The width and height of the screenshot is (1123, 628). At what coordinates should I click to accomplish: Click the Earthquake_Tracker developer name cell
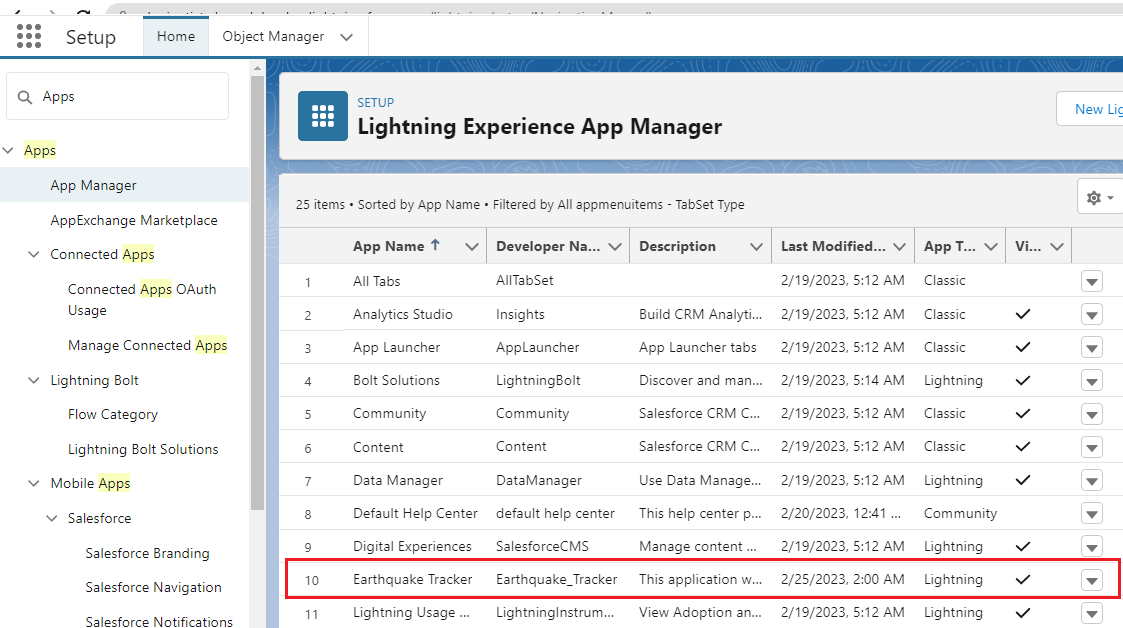point(556,579)
